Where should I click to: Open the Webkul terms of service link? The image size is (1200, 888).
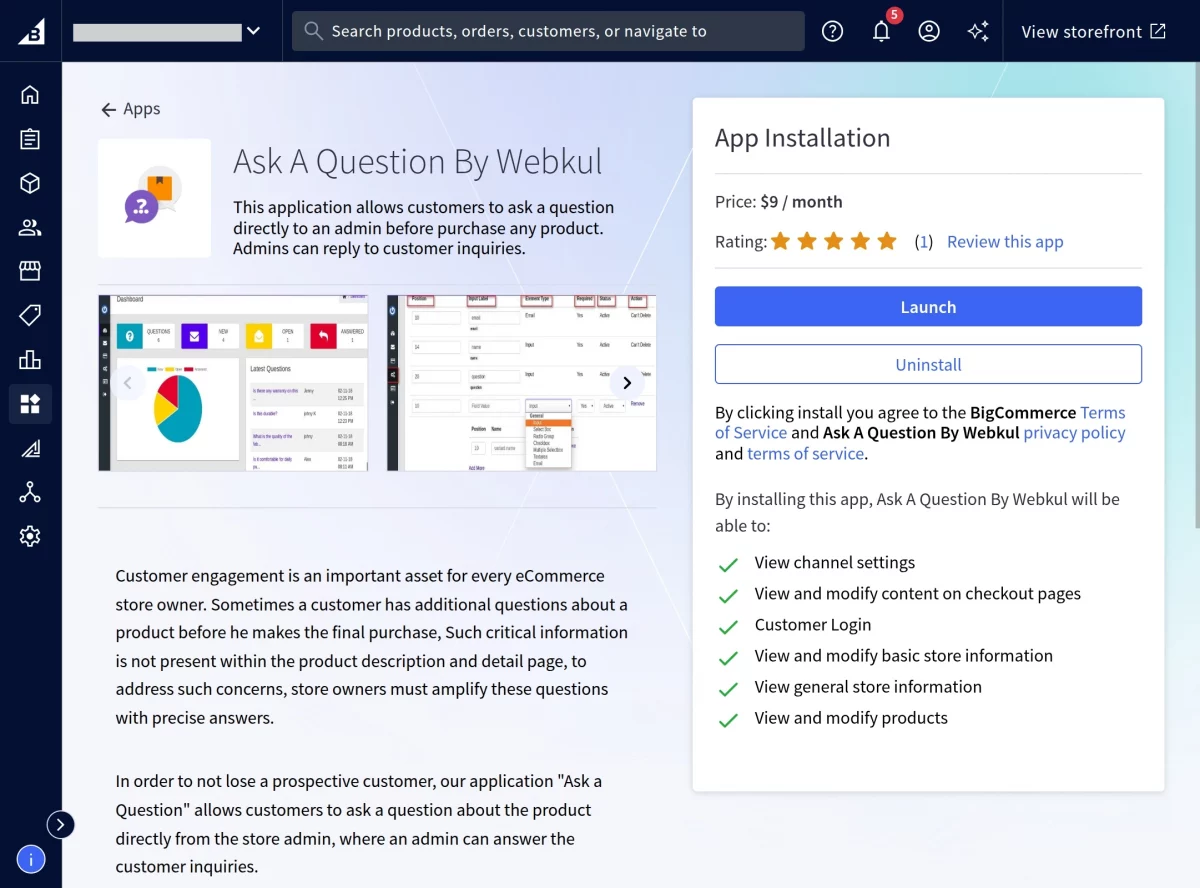pyautogui.click(x=805, y=453)
